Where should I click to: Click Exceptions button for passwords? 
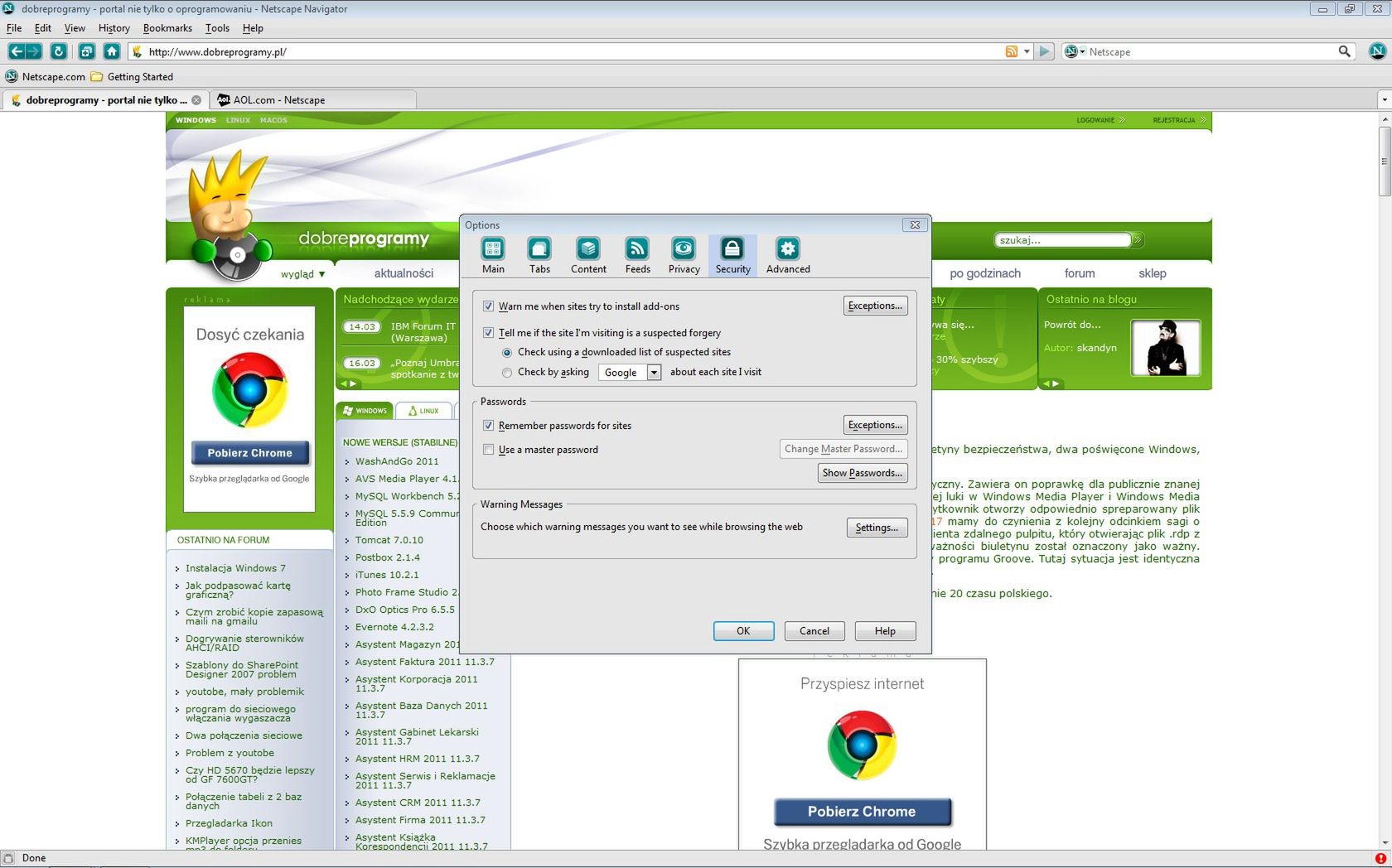(x=875, y=425)
